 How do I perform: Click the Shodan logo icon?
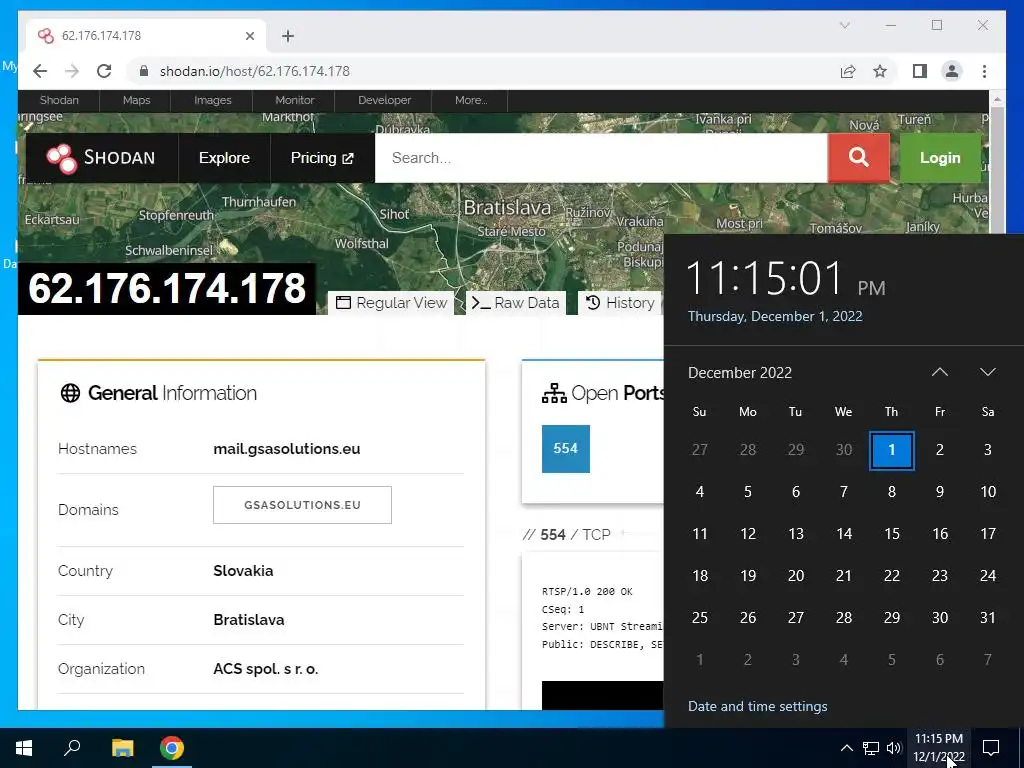click(x=61, y=158)
